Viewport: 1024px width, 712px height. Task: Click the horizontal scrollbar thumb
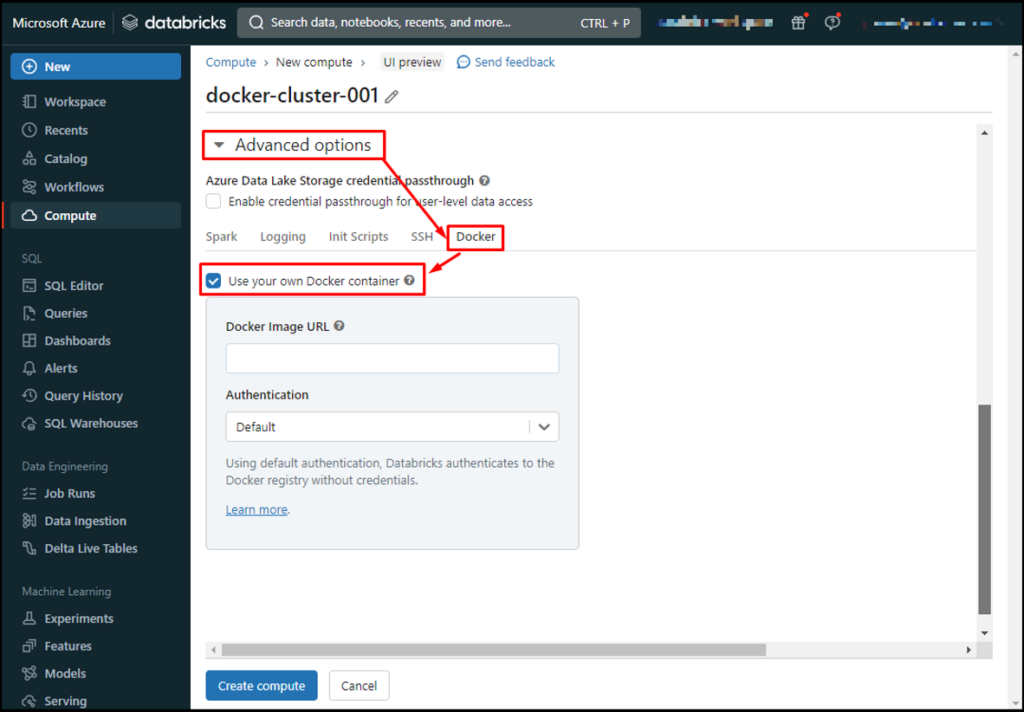[x=494, y=650]
